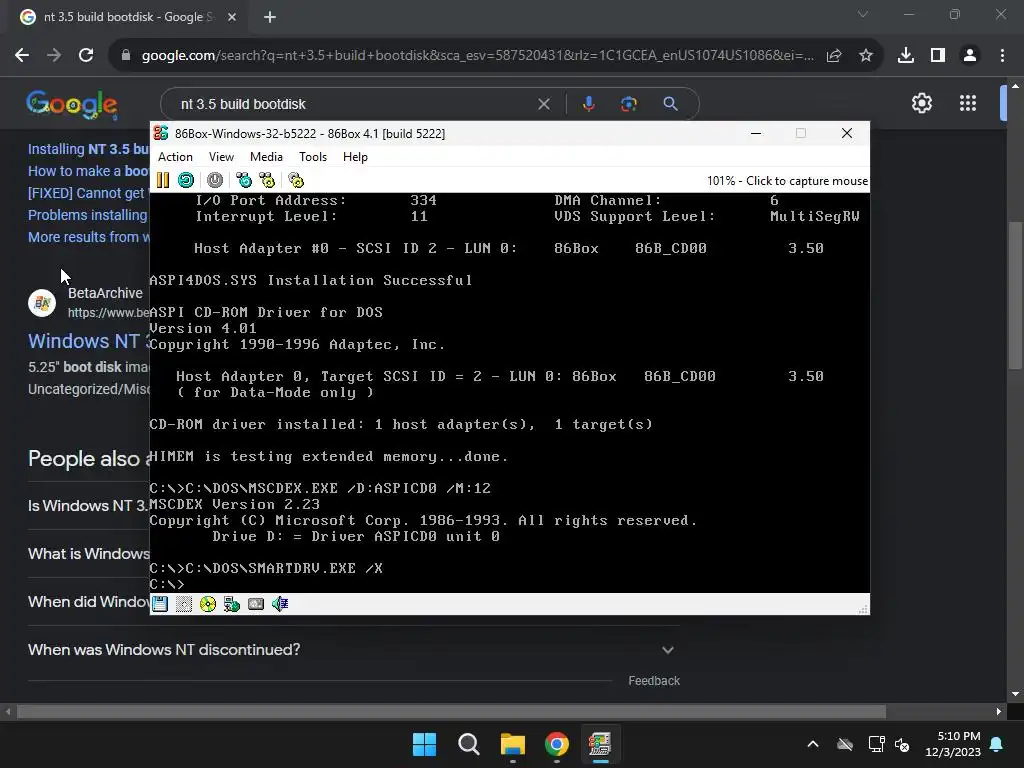
Task: Open Google quick settings gear
Action: 921,103
